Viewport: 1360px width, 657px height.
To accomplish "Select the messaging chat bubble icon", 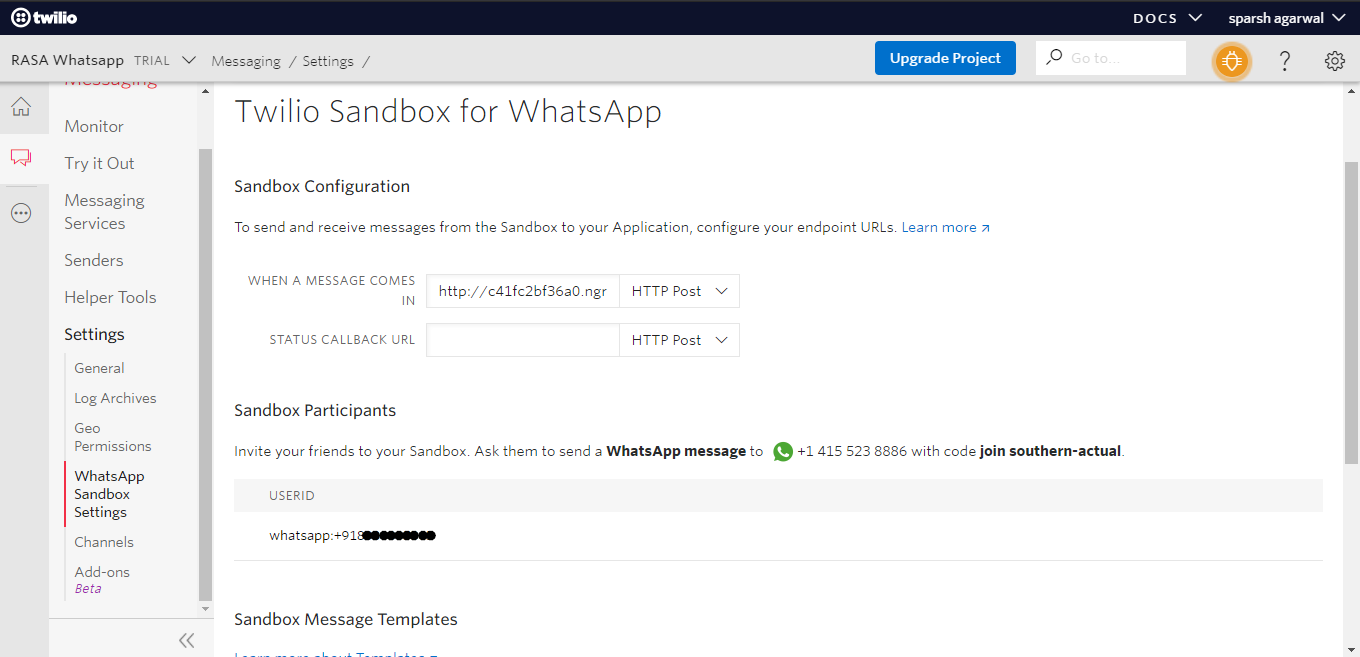I will point(21,158).
